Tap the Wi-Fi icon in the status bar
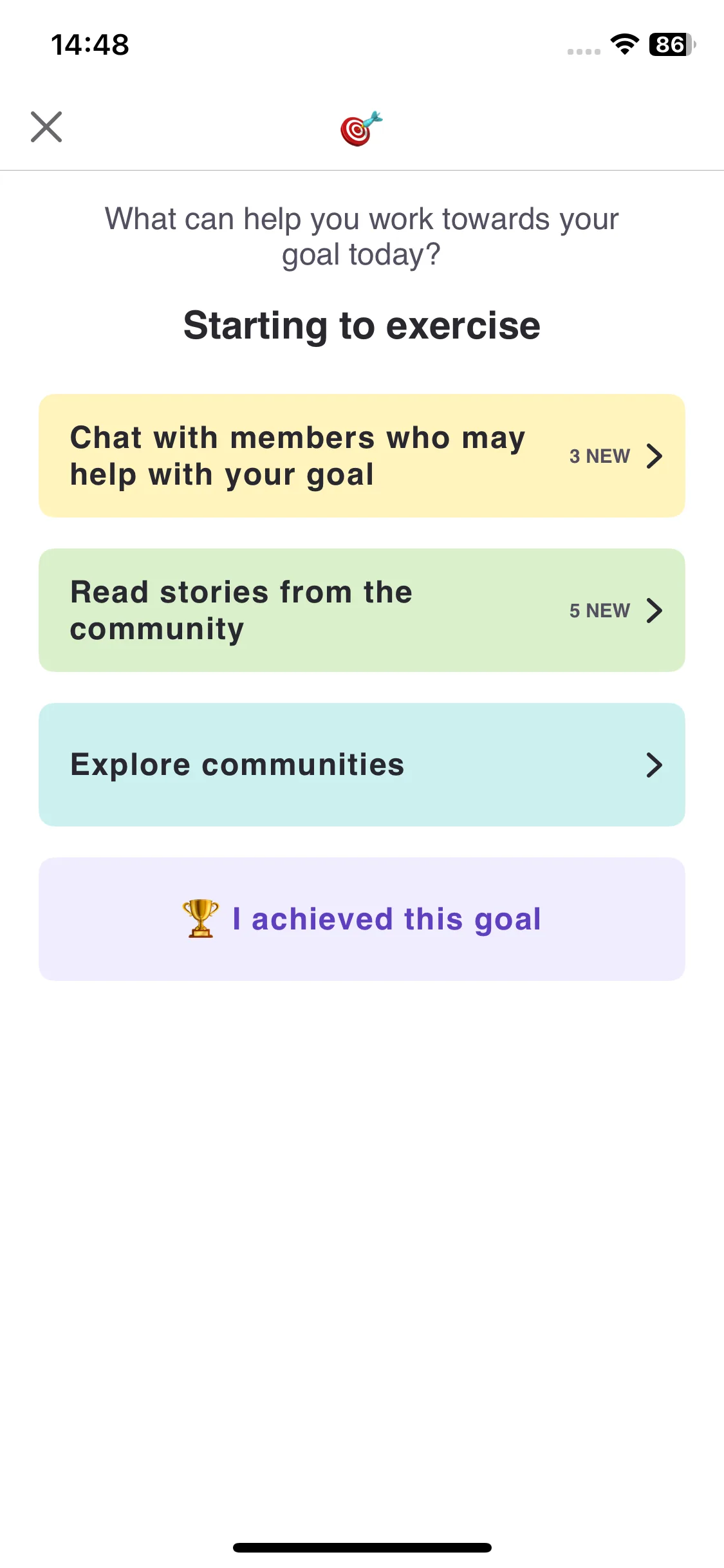 point(624,44)
